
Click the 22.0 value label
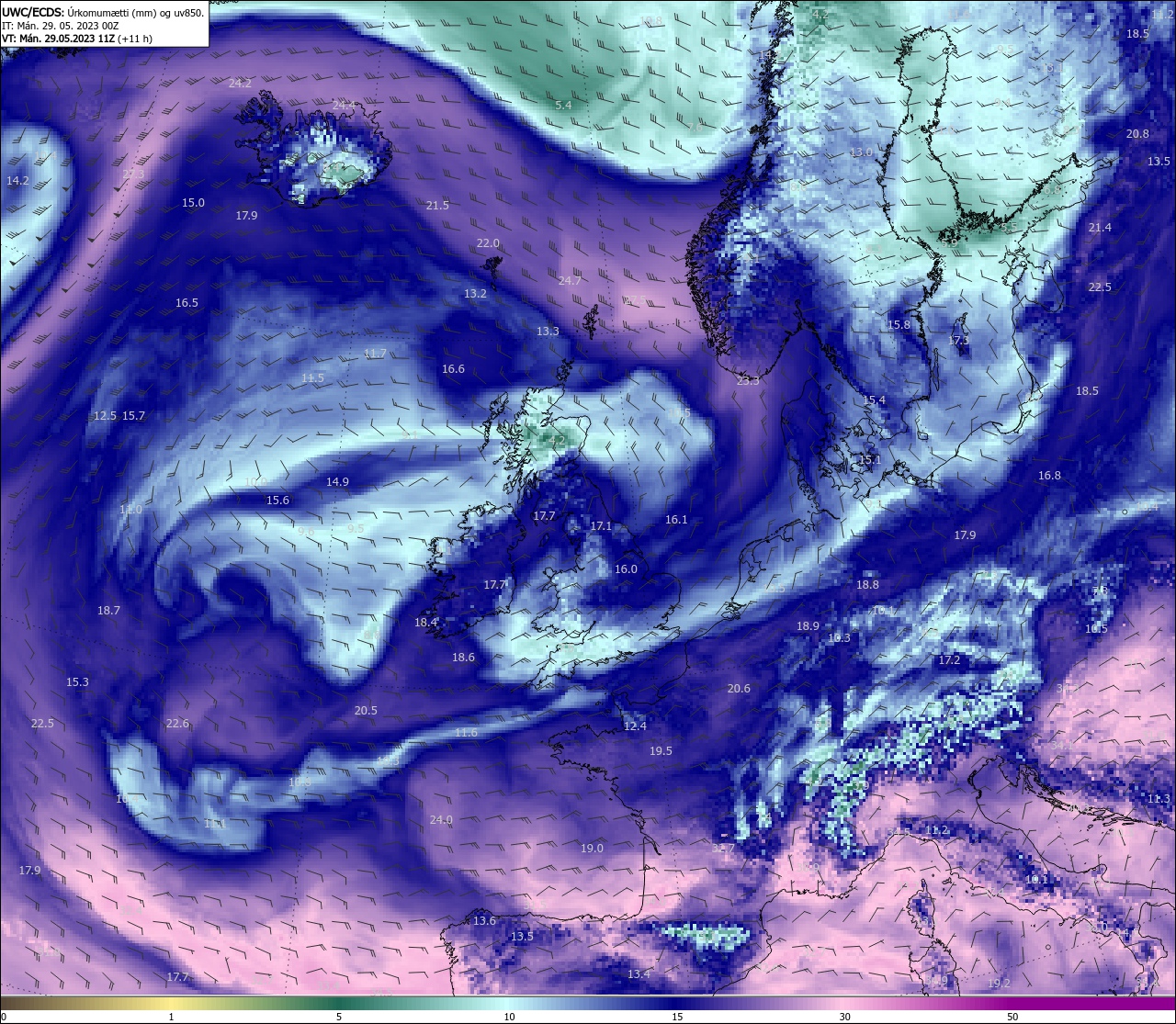coord(488,243)
